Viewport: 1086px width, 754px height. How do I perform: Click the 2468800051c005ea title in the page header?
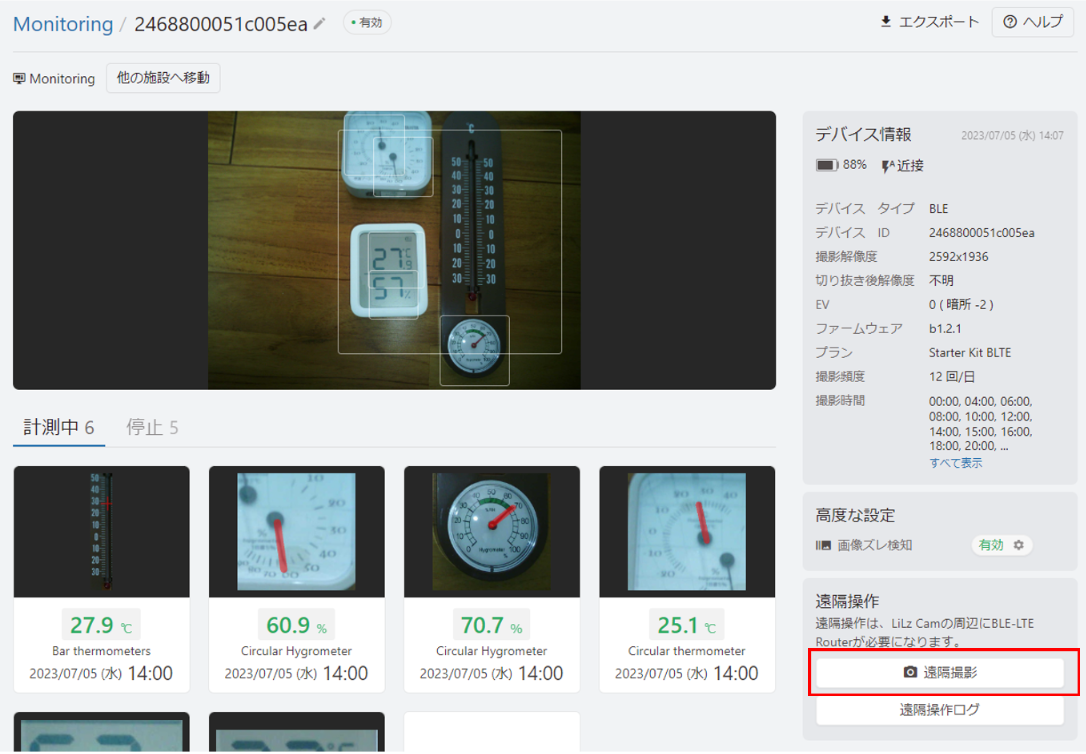pos(220,24)
